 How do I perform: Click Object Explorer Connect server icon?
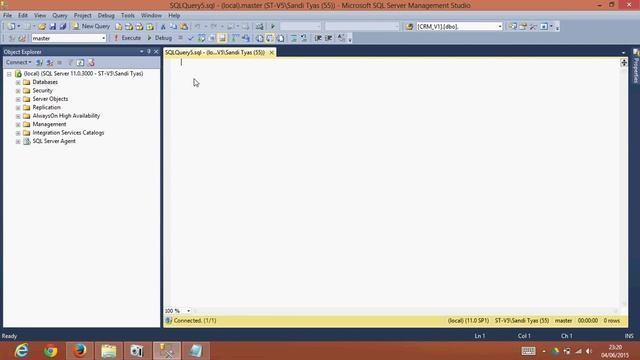pos(39,62)
